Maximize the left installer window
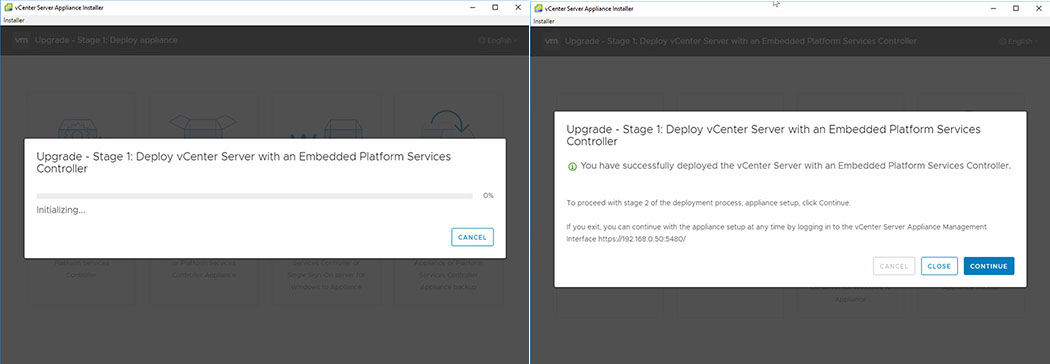1050x364 pixels. (495, 7)
